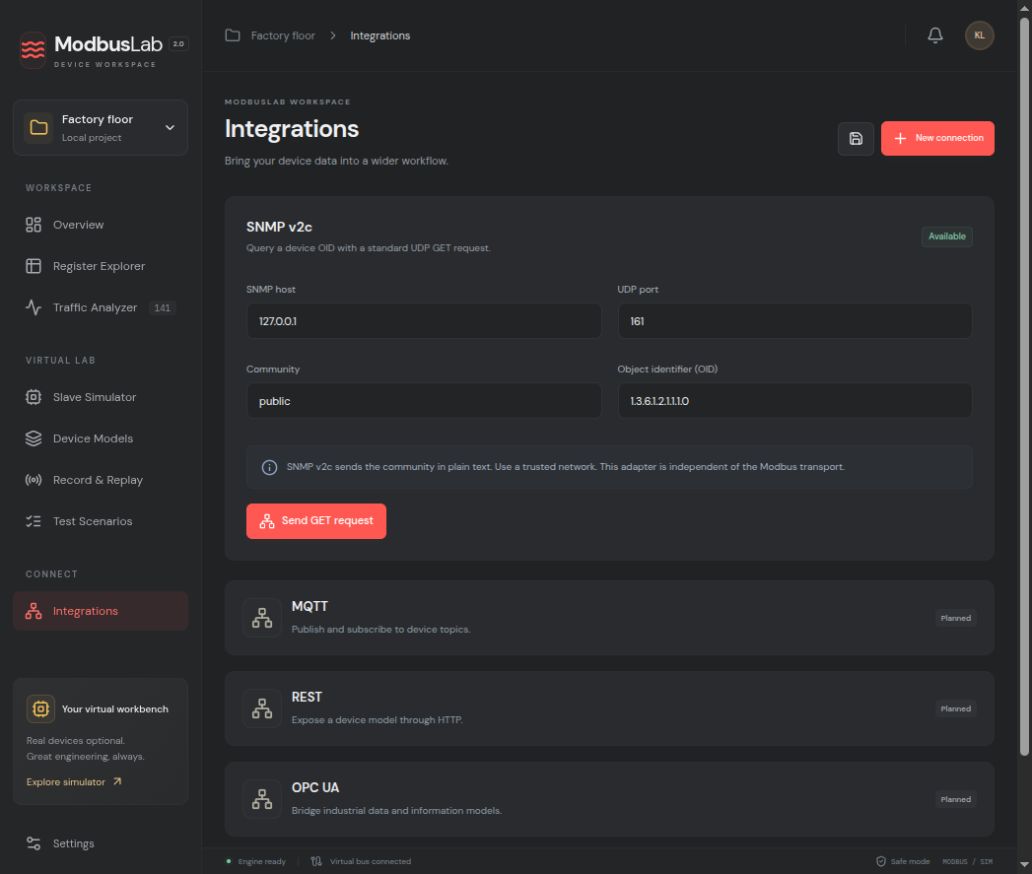Click the Factory floor project folder icon
The image size is (1032, 874).
click(x=39, y=128)
